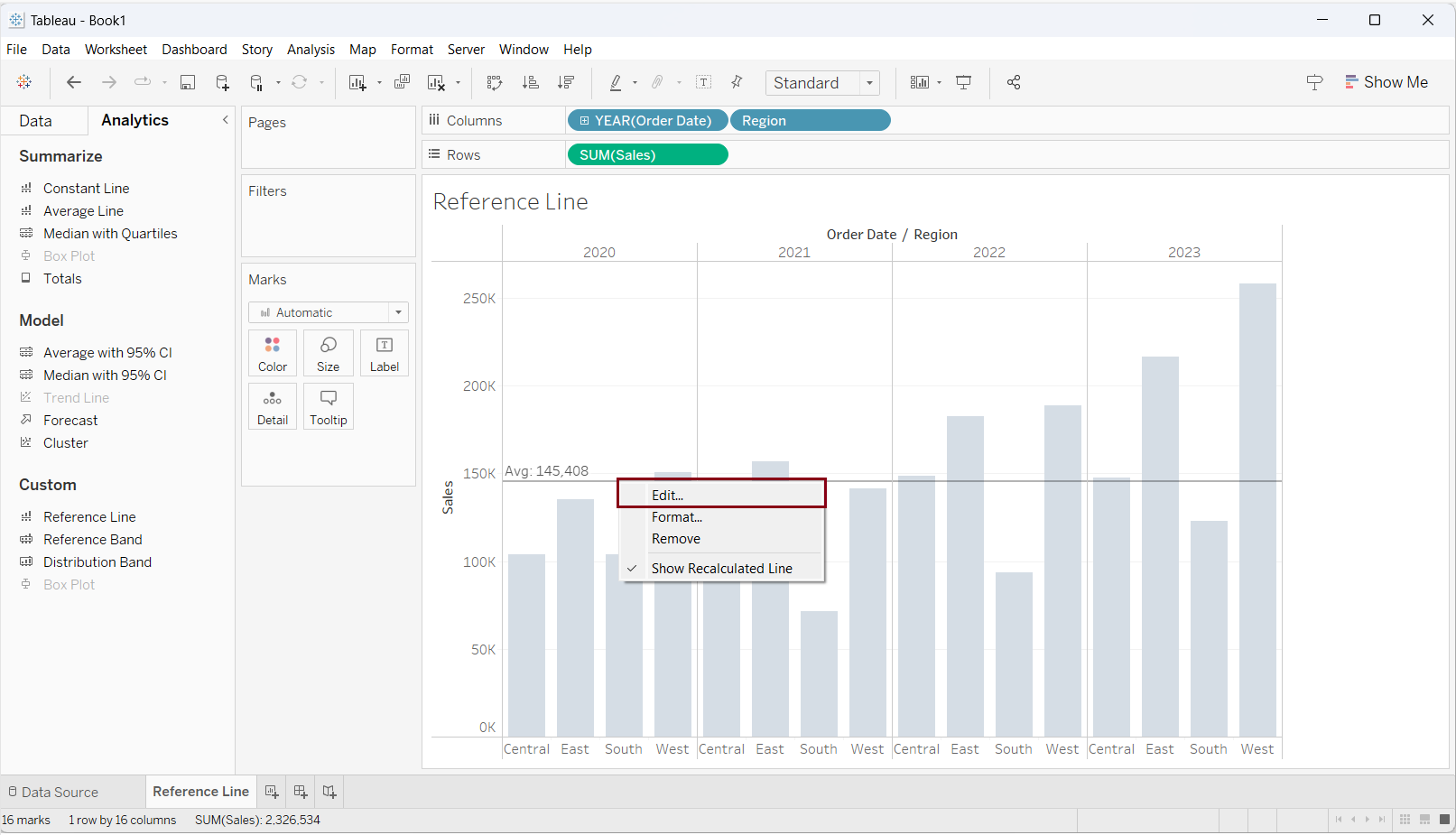The image size is (1456, 835).
Task: Open the Color mark card
Action: (273, 353)
